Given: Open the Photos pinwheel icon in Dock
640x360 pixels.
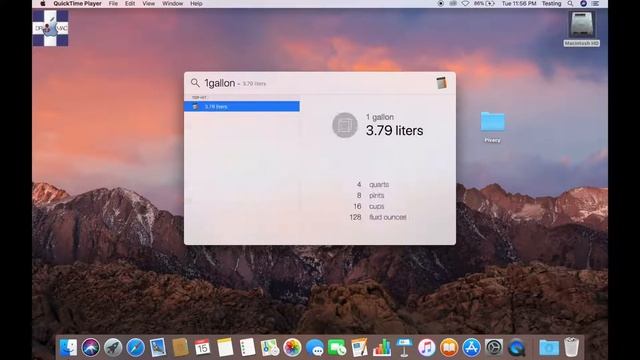Looking at the screenshot, I should point(292,348).
